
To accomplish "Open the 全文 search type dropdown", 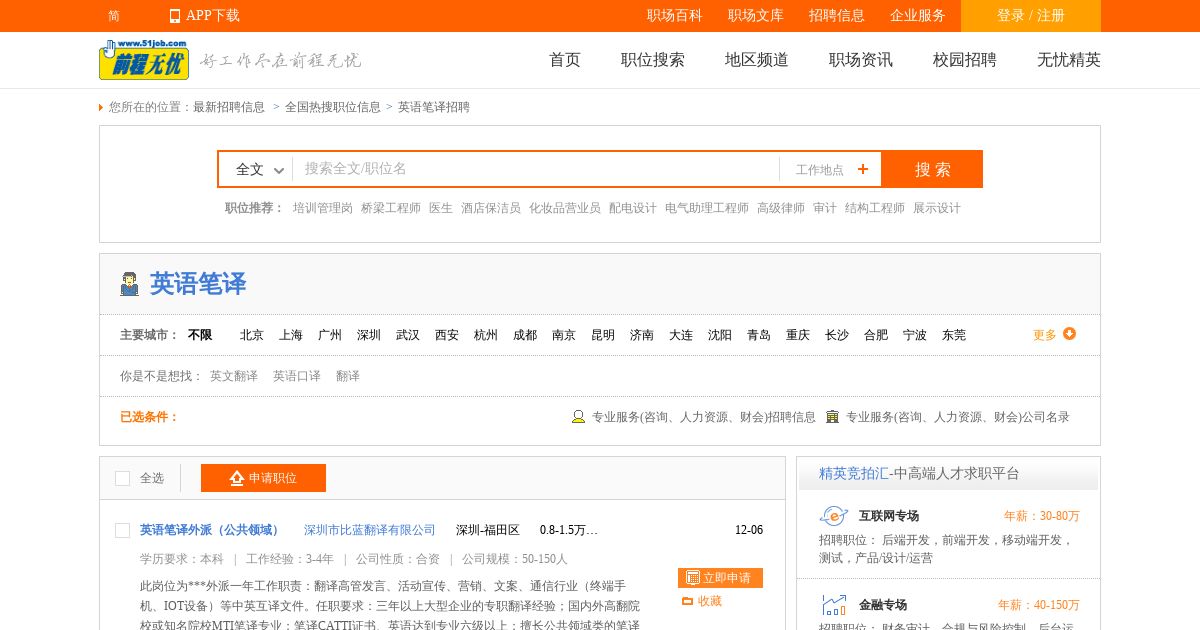I will (x=260, y=169).
